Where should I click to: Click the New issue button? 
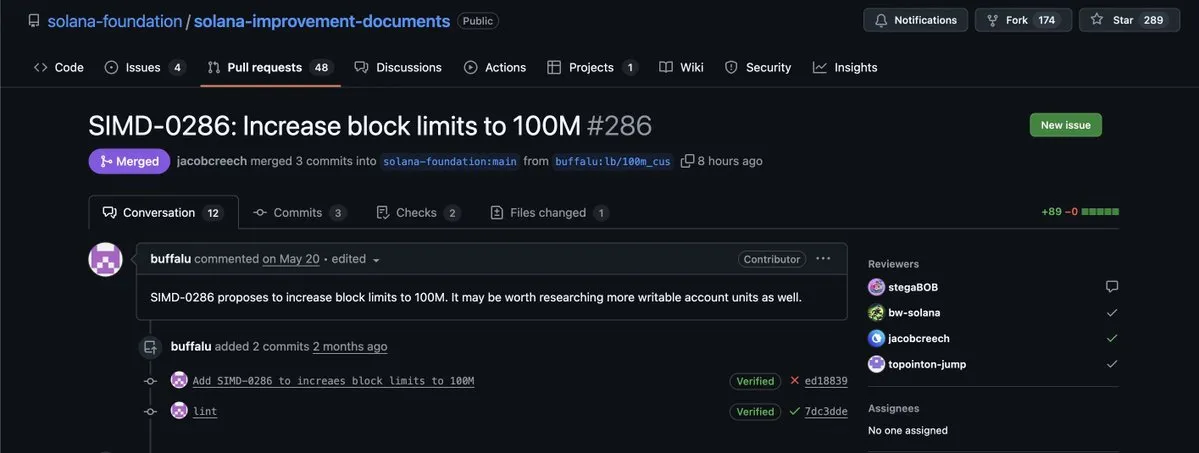point(1065,125)
